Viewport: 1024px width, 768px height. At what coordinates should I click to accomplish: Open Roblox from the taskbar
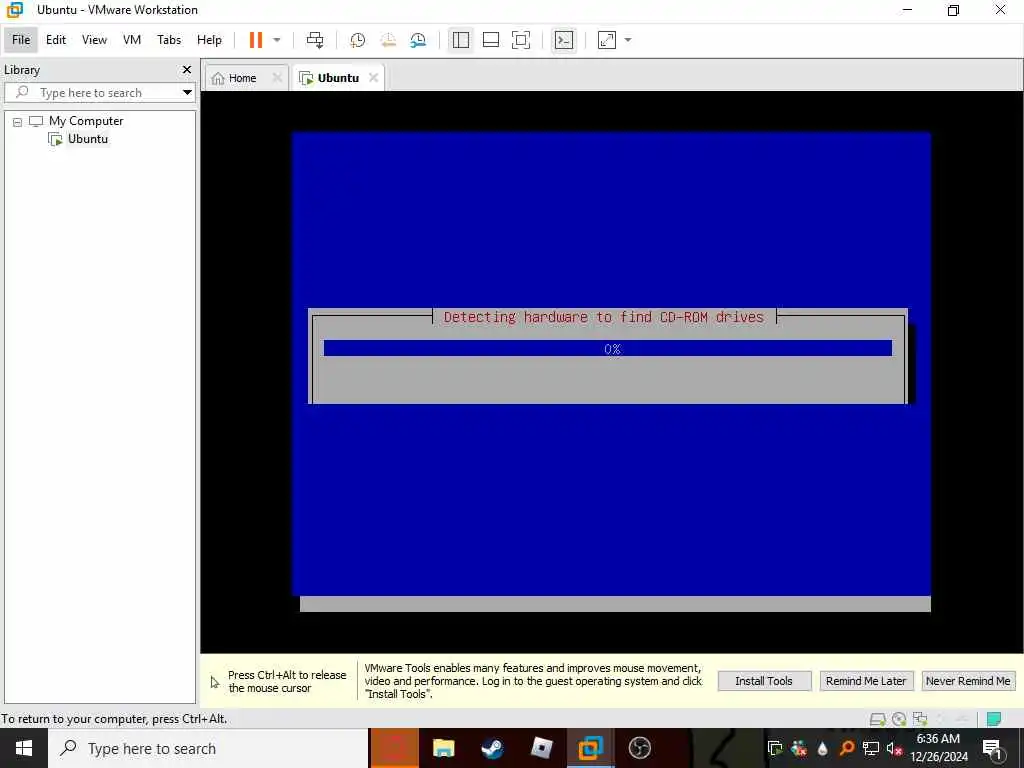[x=541, y=748]
